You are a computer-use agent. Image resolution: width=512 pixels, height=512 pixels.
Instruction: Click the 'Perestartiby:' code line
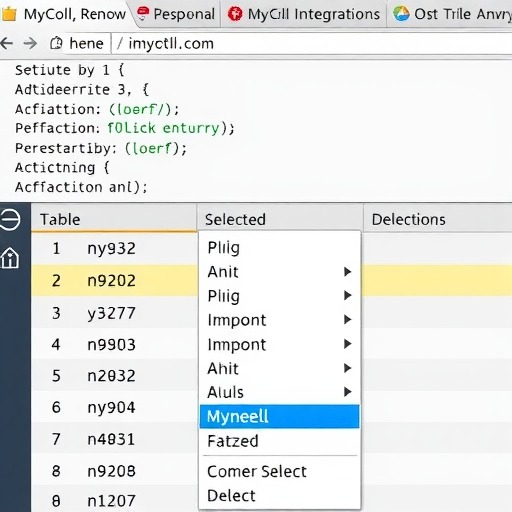pos(101,148)
